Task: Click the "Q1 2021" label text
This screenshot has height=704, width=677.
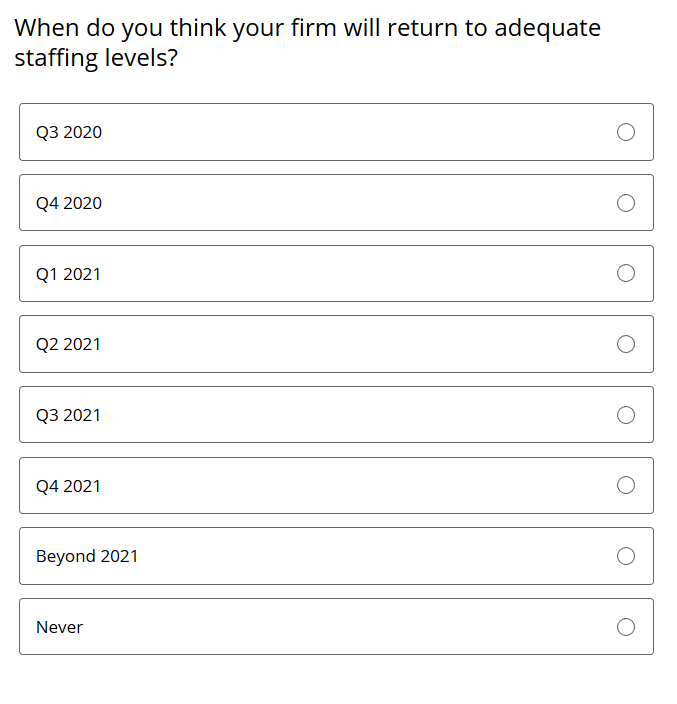Action: coord(68,274)
